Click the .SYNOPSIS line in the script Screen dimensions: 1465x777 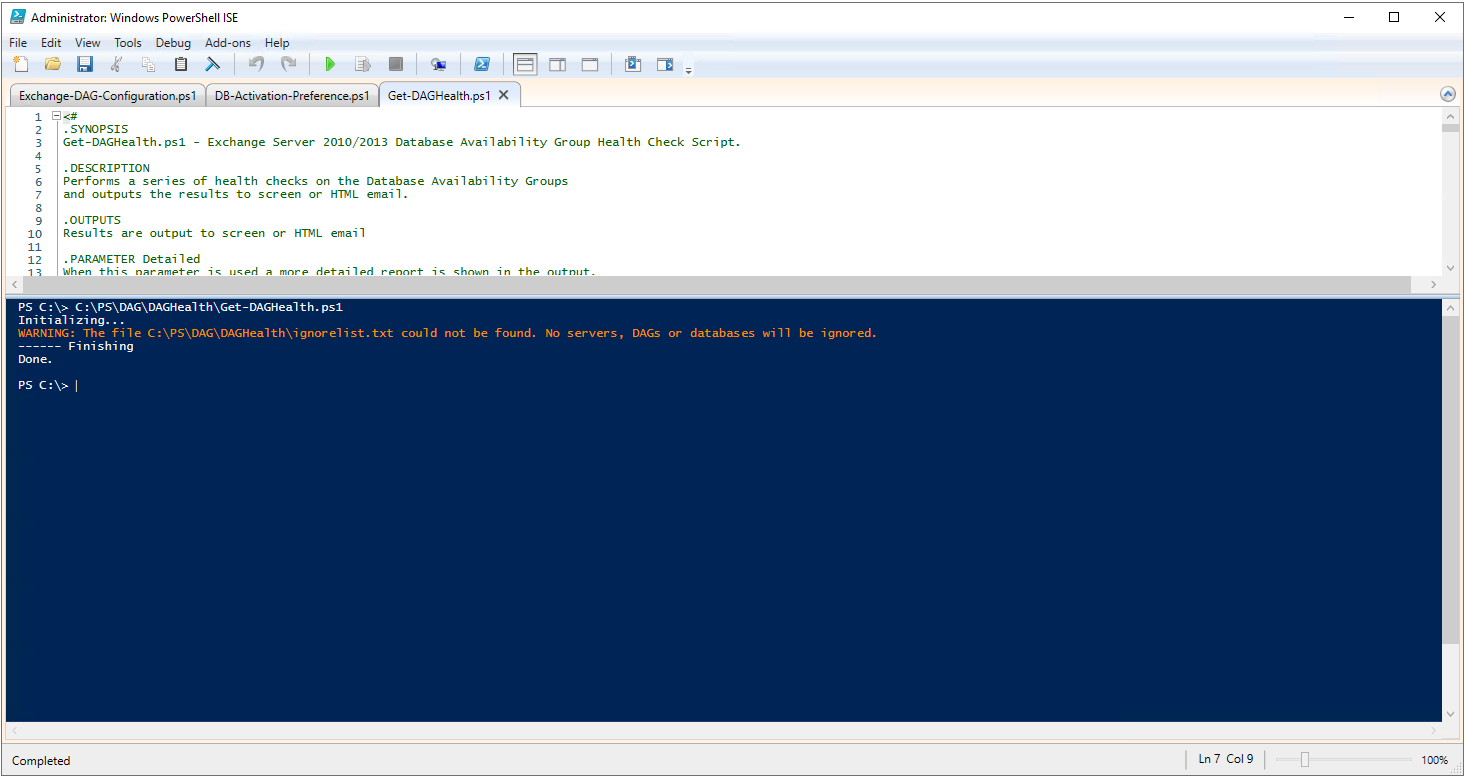pos(96,129)
